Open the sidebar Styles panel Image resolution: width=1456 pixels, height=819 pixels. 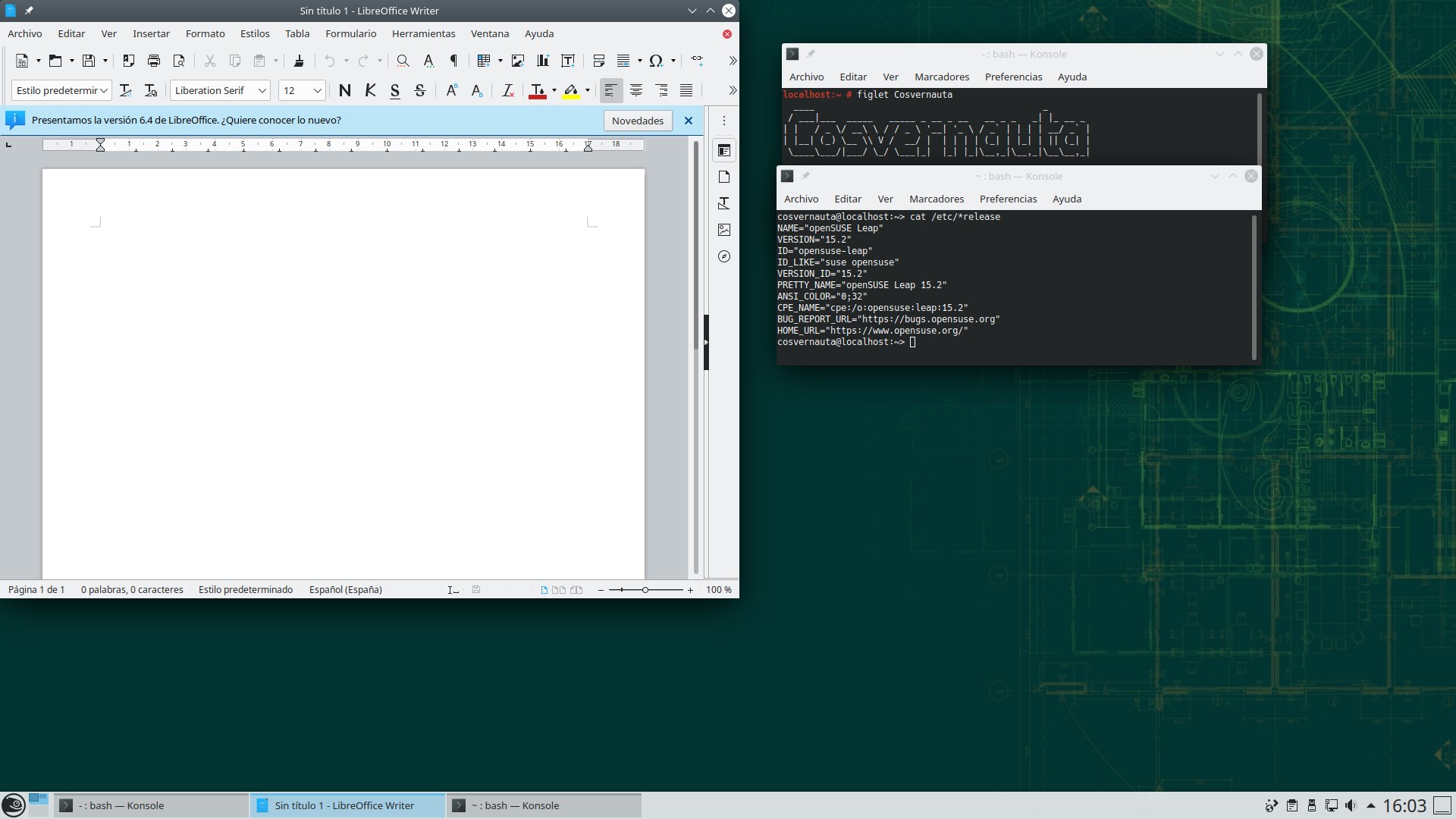pyautogui.click(x=724, y=203)
